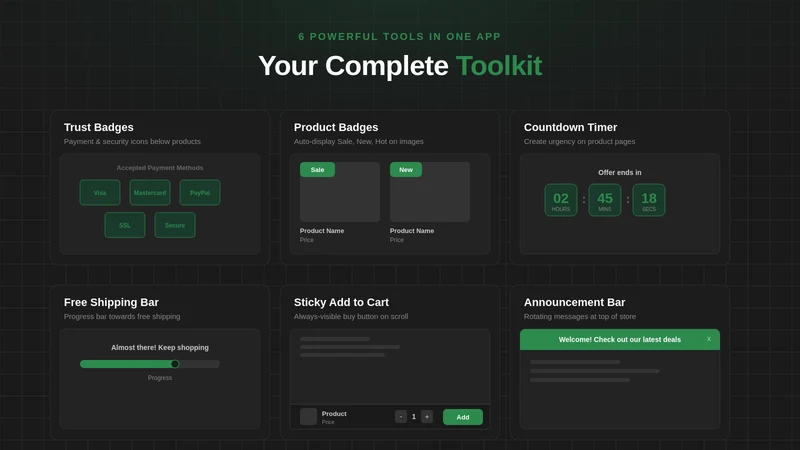Click the 'Progress' label under the bar
The width and height of the screenshot is (800, 450).
160,378
